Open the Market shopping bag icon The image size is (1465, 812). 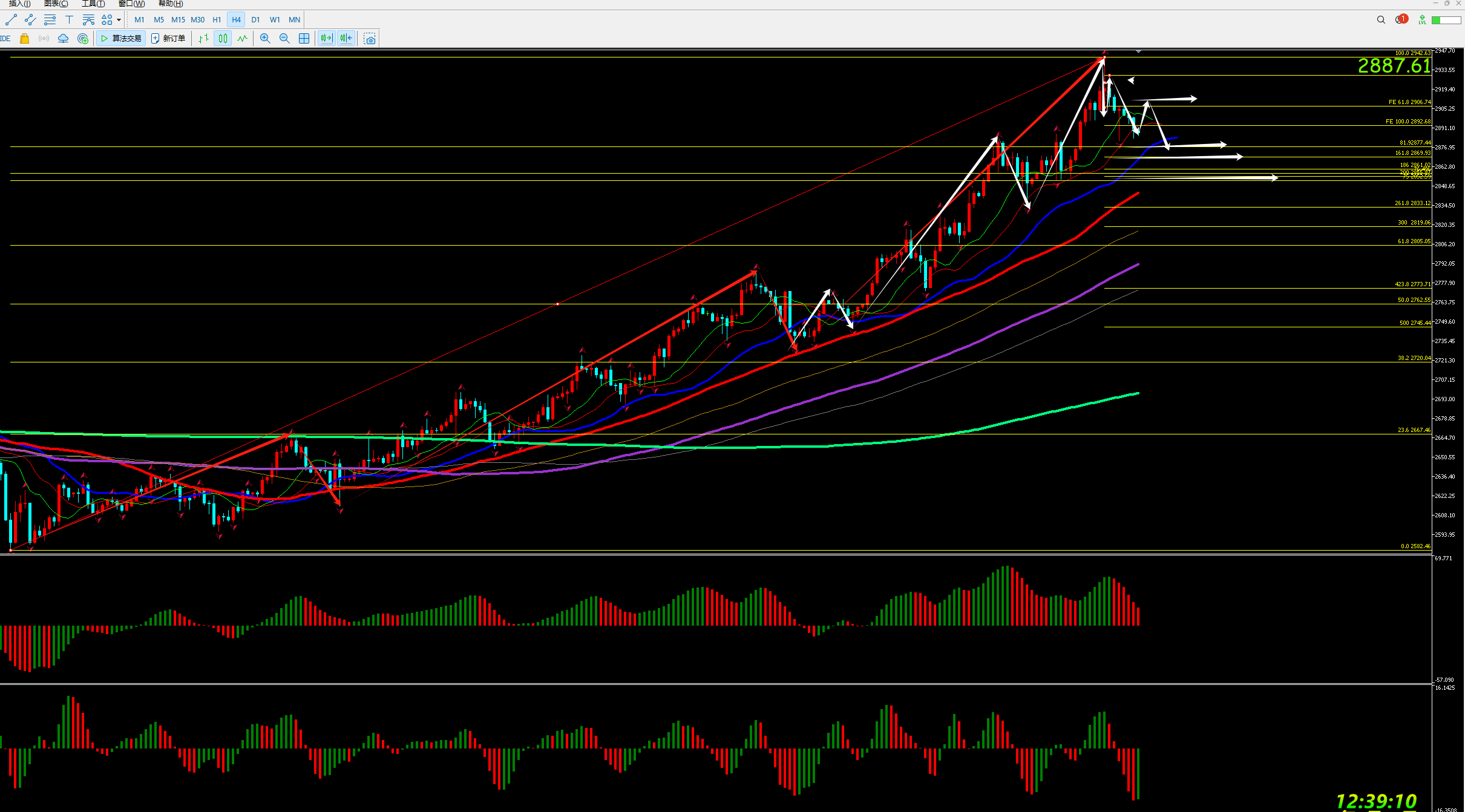click(24, 39)
